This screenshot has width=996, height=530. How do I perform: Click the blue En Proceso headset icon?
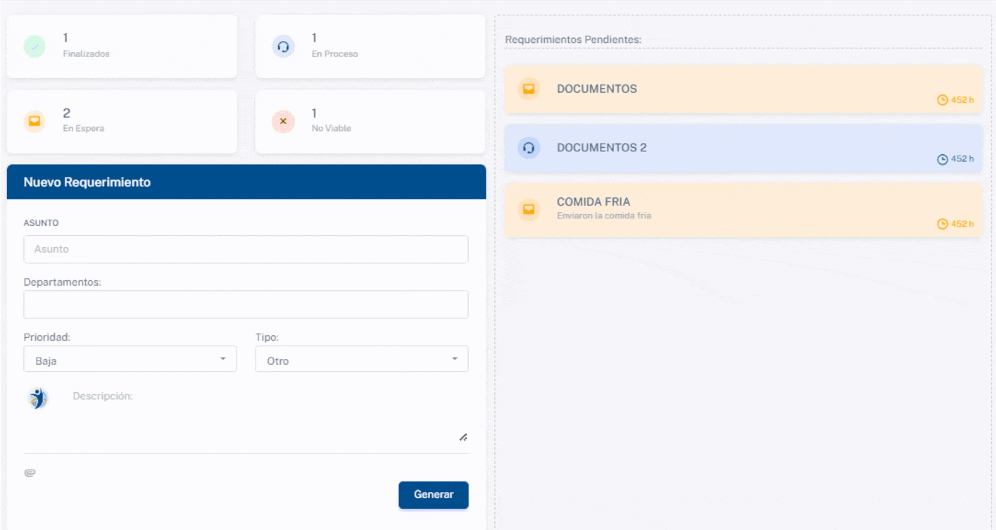(x=283, y=46)
